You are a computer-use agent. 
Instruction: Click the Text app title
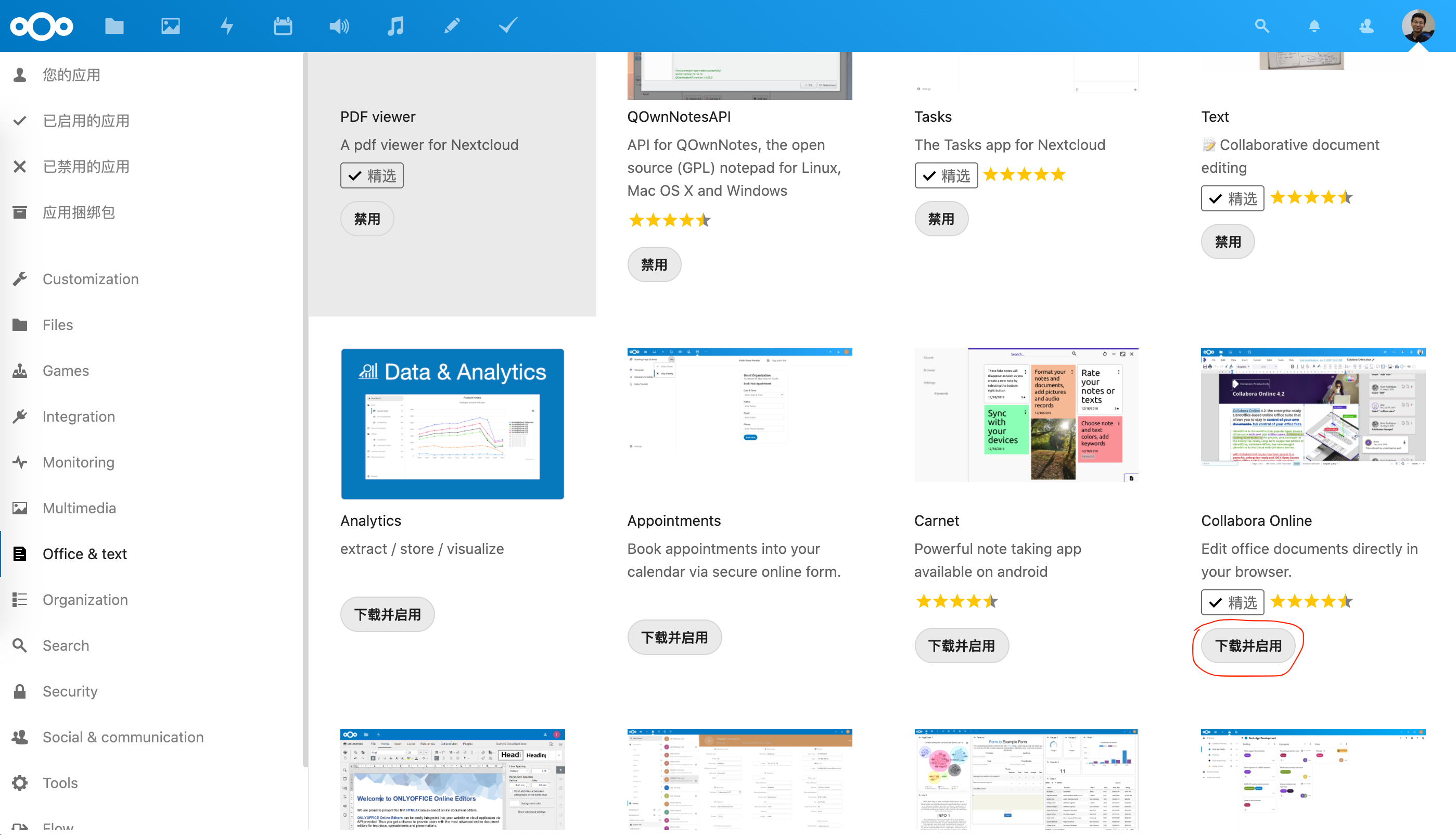tap(1215, 117)
